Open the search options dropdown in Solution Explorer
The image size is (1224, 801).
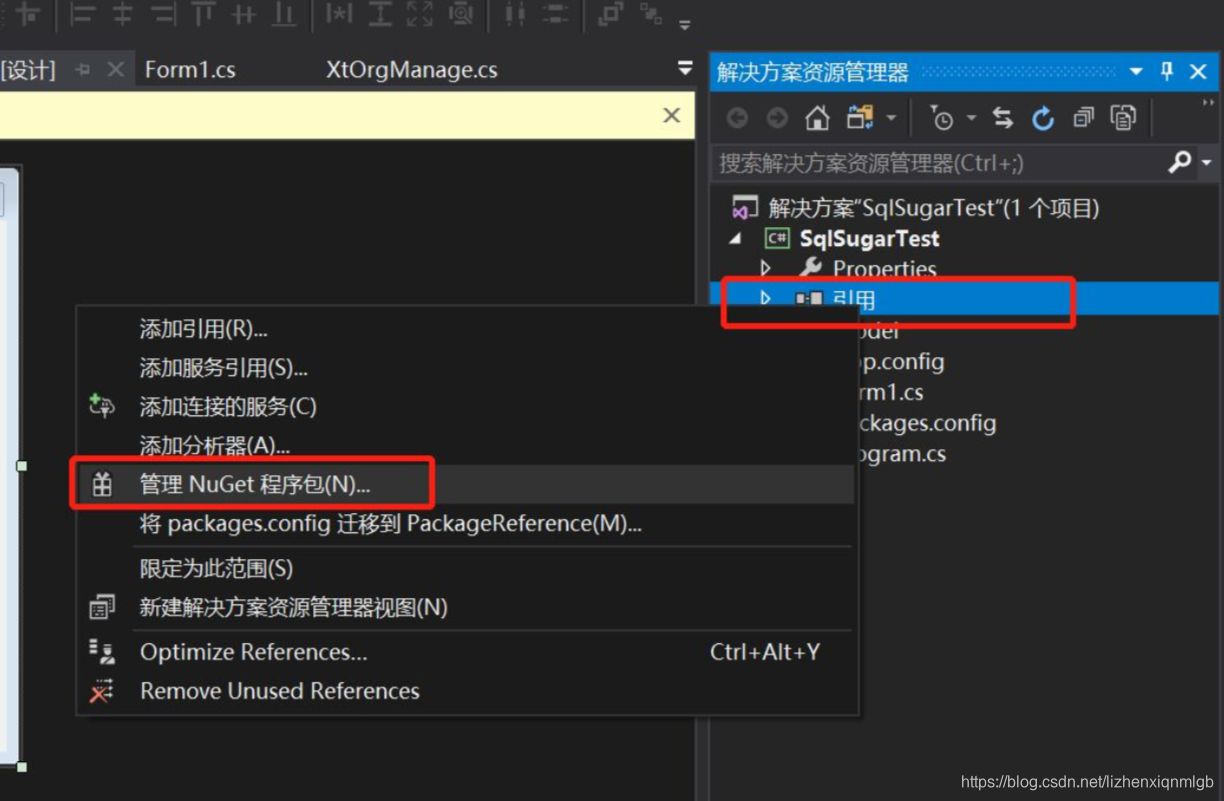click(1206, 163)
